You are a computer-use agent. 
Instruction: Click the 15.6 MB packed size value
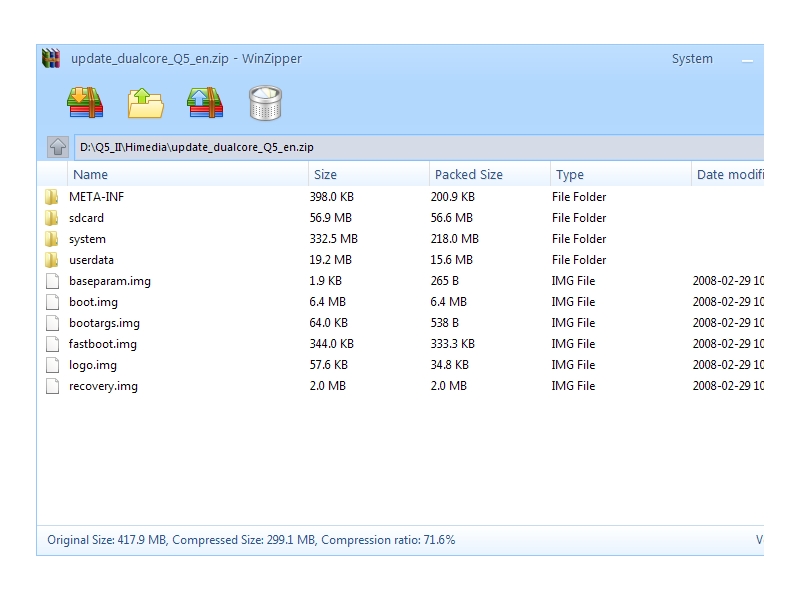(452, 260)
